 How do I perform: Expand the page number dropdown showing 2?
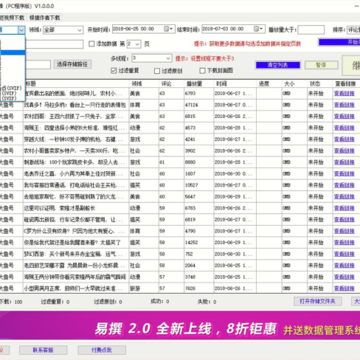pyautogui.click(x=134, y=44)
